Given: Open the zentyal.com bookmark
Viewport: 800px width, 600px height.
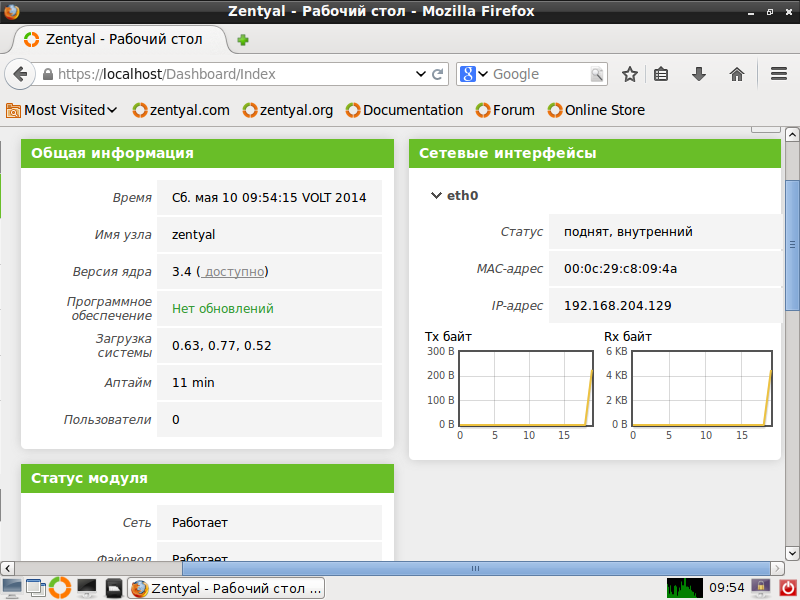Looking at the screenshot, I should coord(181,110).
